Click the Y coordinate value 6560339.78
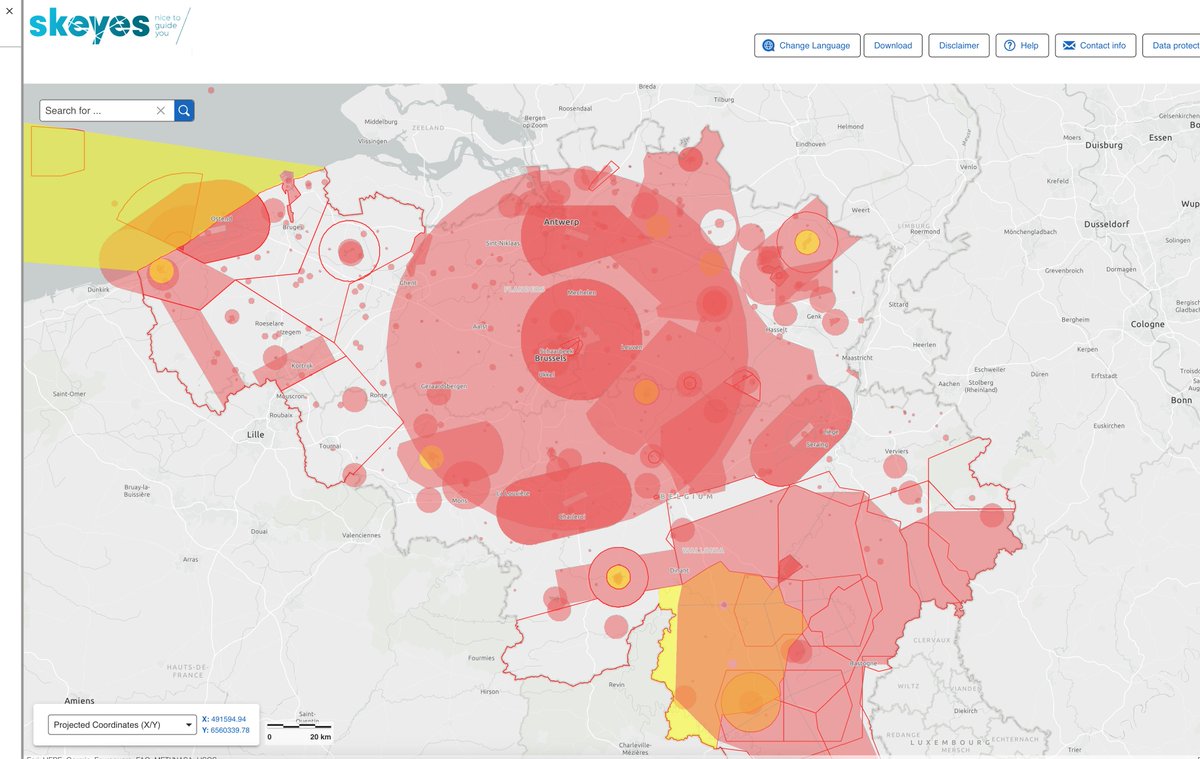1200x759 pixels. tap(230, 731)
